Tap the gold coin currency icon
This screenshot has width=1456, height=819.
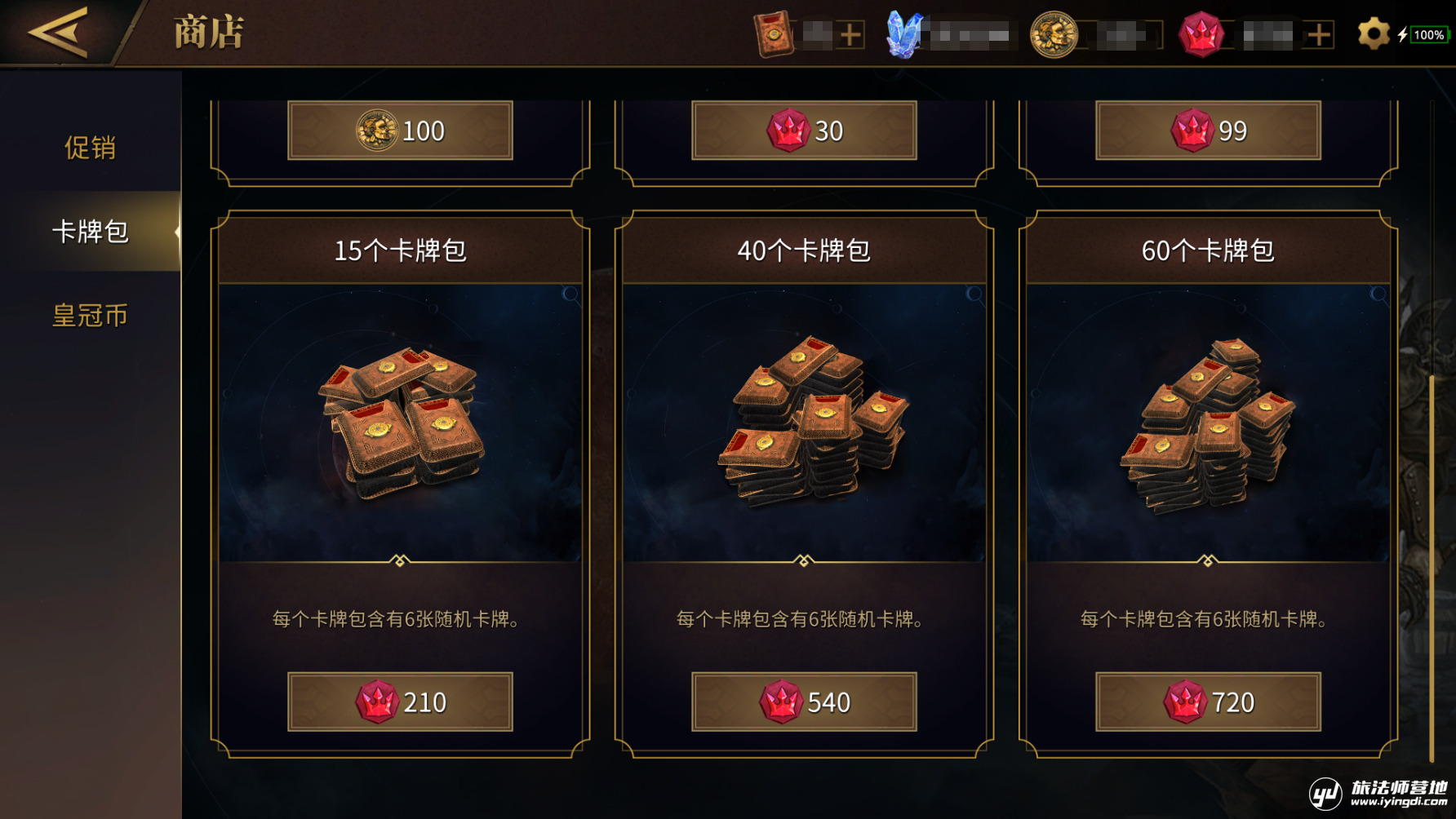pyautogui.click(x=1054, y=34)
